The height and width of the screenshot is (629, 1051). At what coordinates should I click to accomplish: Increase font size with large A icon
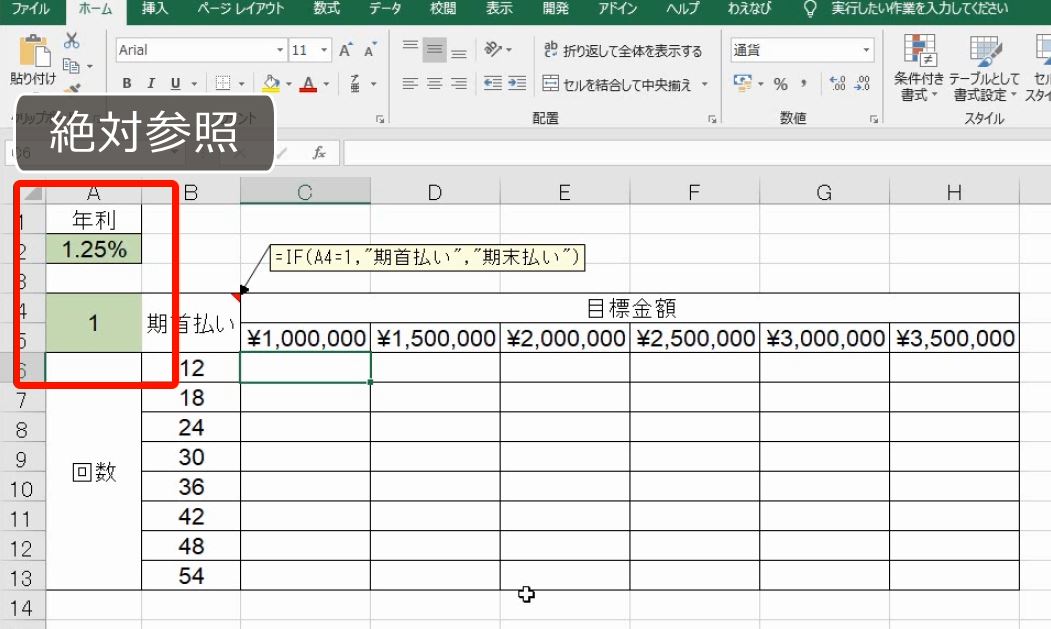pos(345,50)
